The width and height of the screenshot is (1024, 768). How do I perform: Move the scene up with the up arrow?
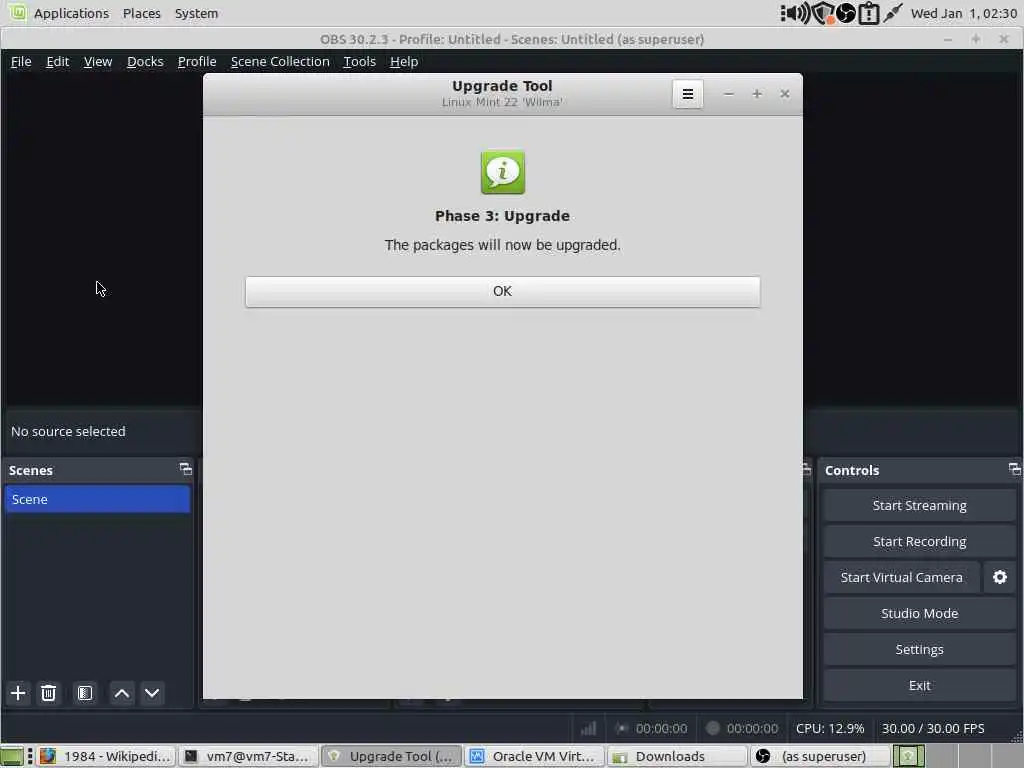point(121,693)
